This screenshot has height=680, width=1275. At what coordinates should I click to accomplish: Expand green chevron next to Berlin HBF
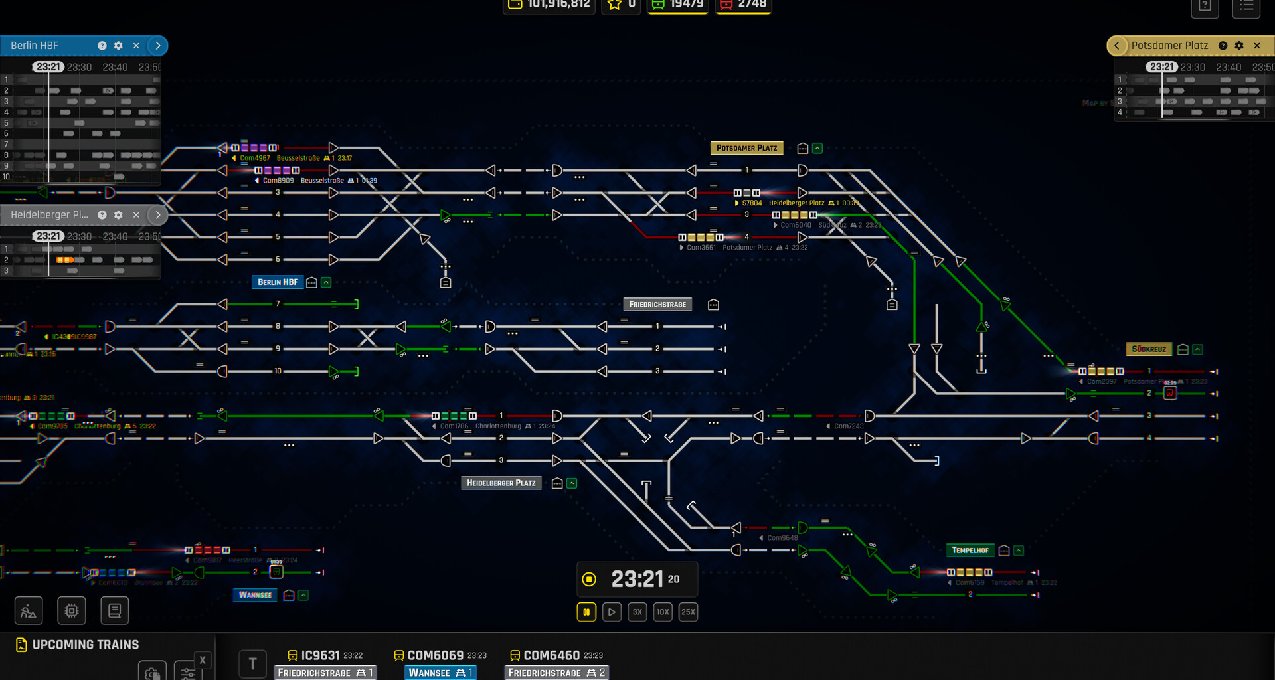326,282
